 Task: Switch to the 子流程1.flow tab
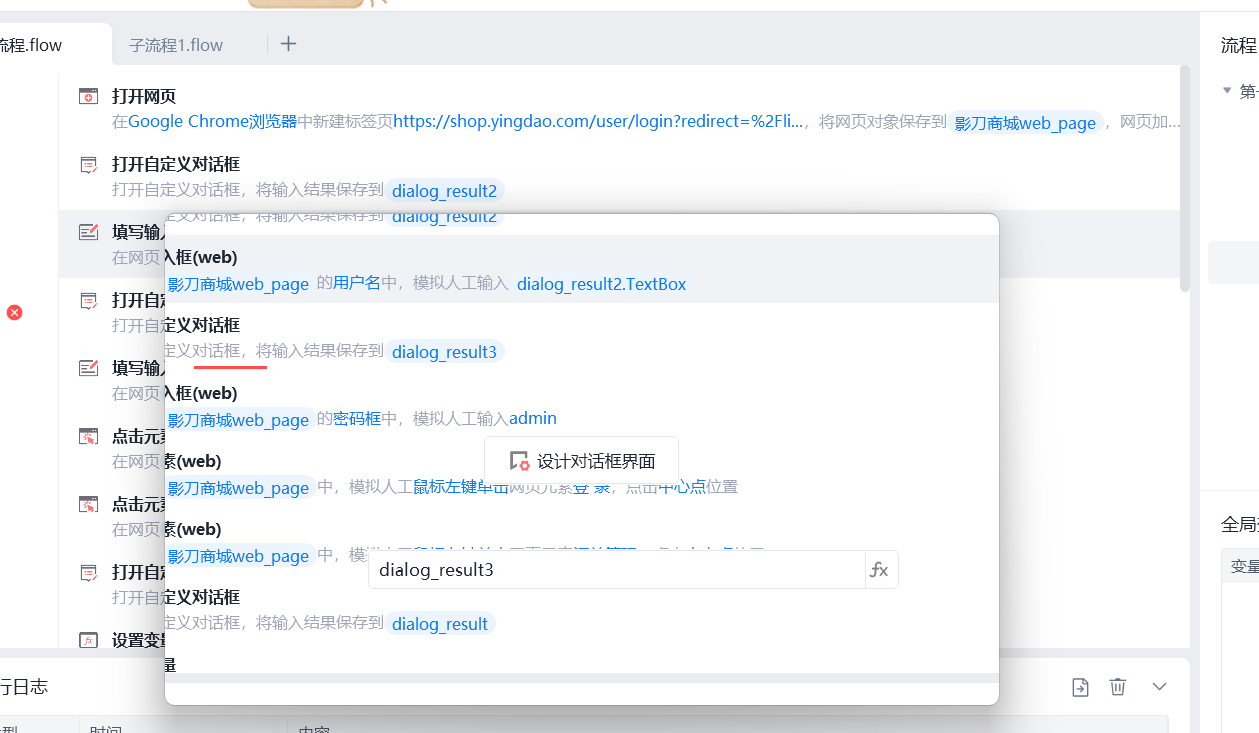pyautogui.click(x=176, y=45)
